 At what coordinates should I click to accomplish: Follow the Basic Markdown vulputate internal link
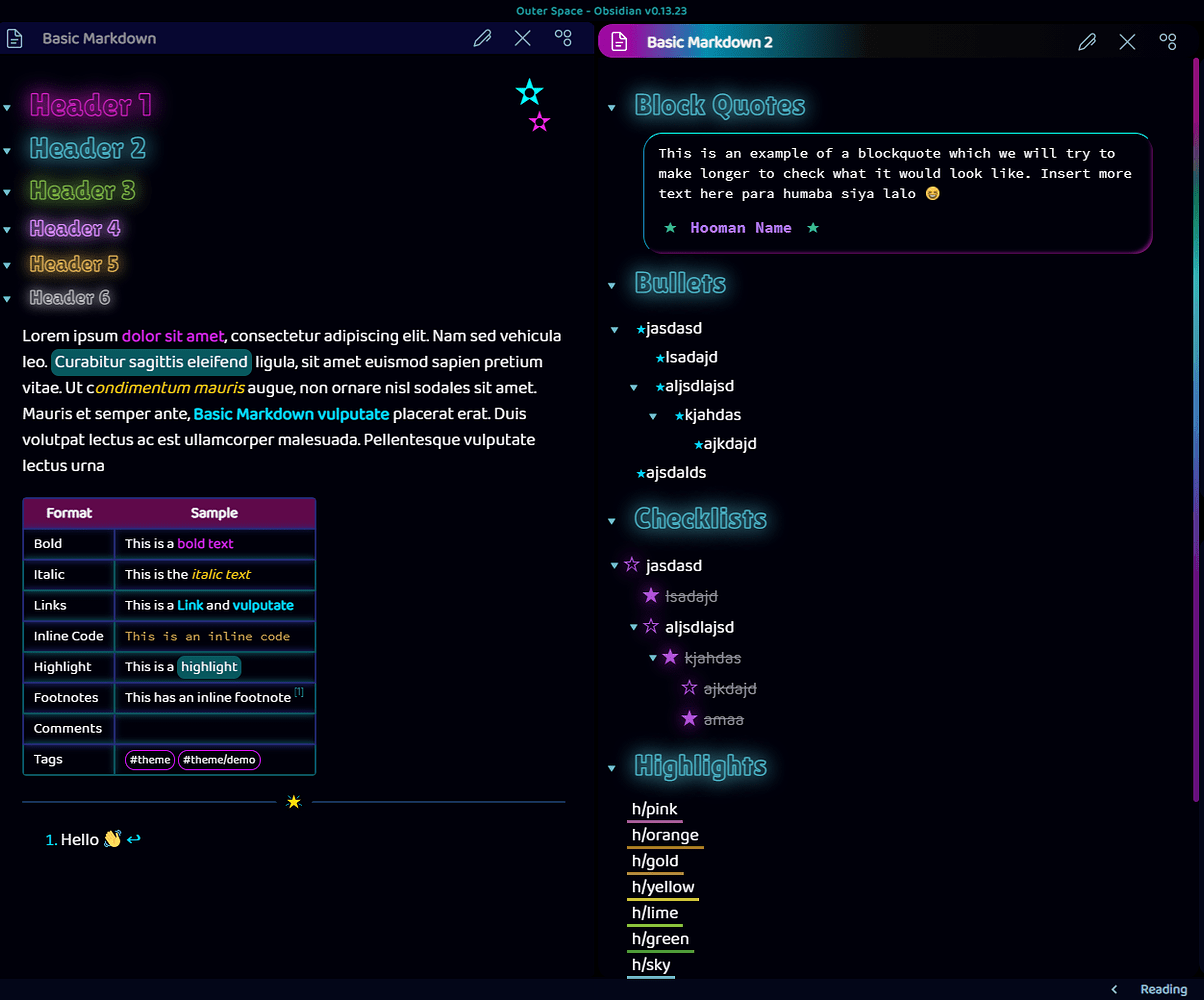(291, 413)
